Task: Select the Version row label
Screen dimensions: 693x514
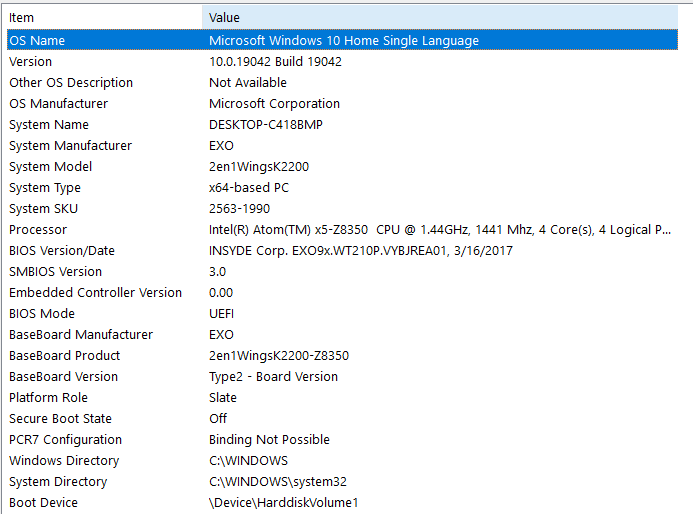Action: tap(30, 61)
